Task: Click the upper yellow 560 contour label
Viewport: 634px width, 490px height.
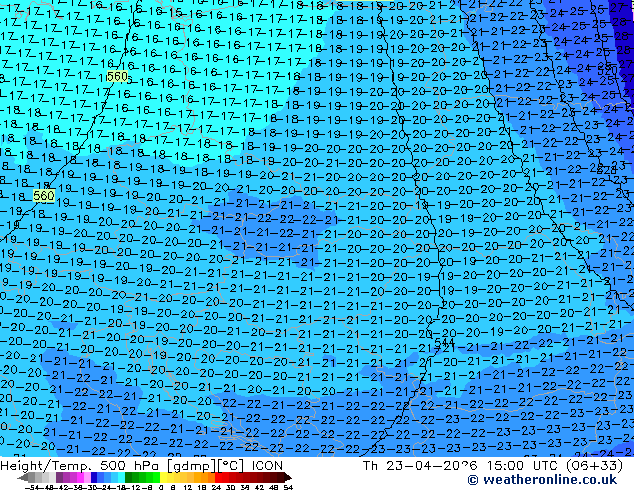Action: pos(117,76)
